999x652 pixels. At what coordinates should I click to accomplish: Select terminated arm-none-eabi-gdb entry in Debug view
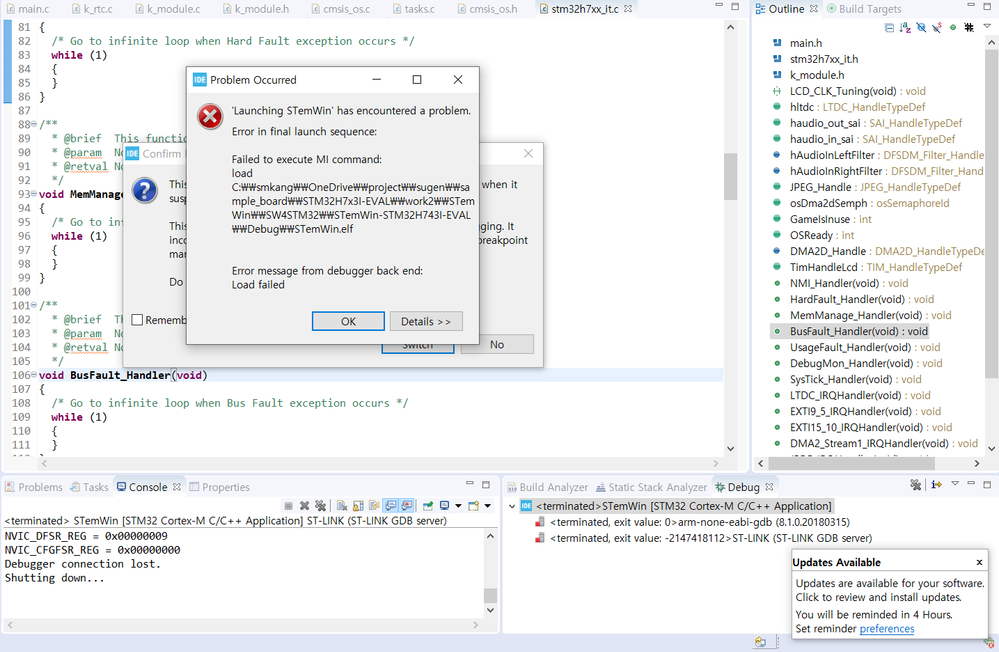tap(693, 522)
